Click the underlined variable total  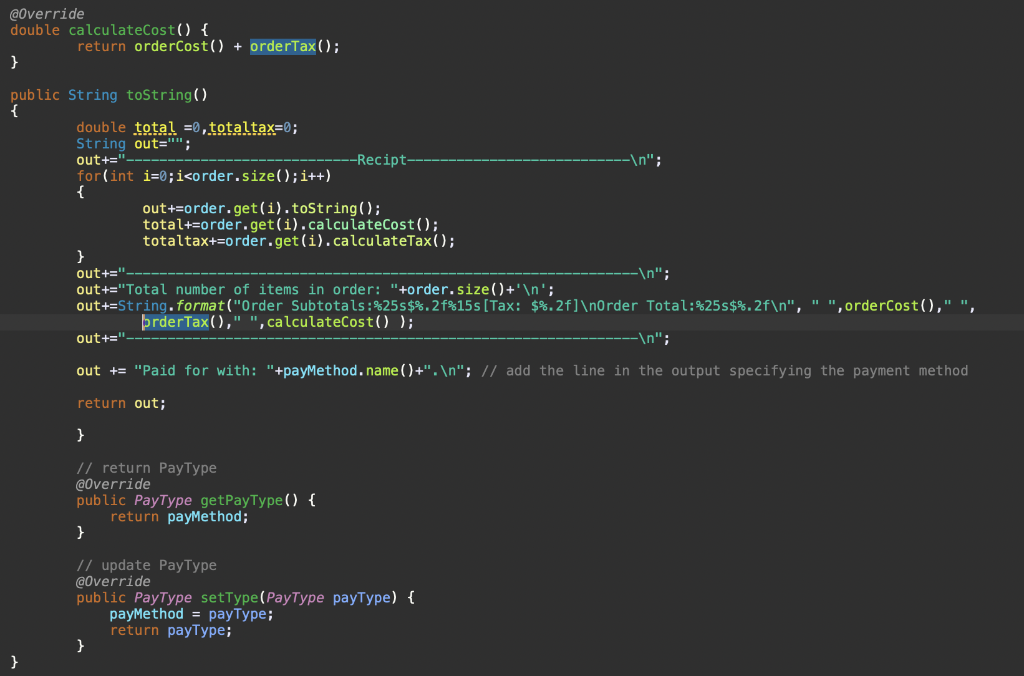tap(155, 127)
